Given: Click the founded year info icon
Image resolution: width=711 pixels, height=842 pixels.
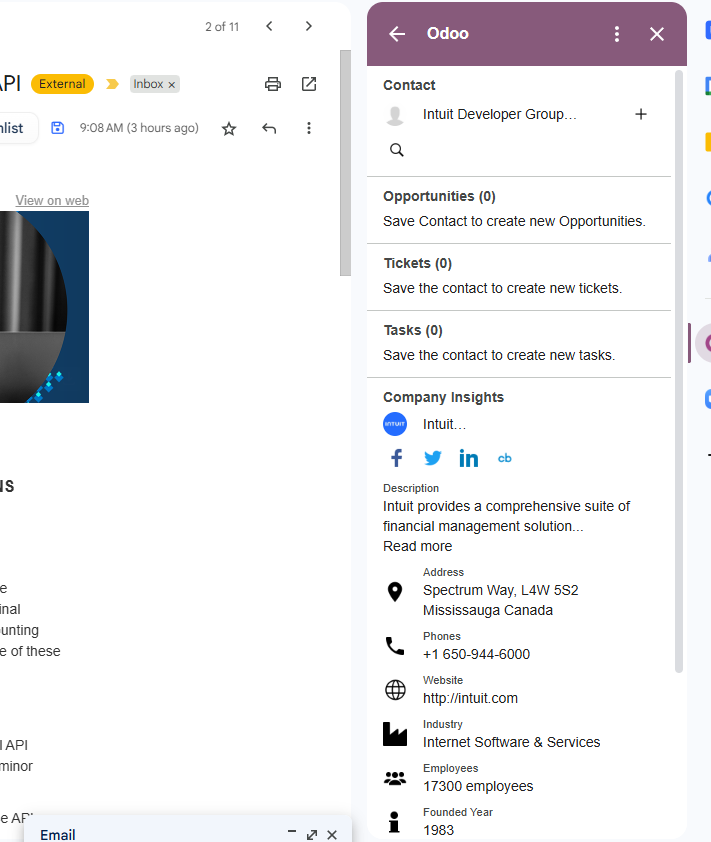Looking at the screenshot, I should click(394, 822).
